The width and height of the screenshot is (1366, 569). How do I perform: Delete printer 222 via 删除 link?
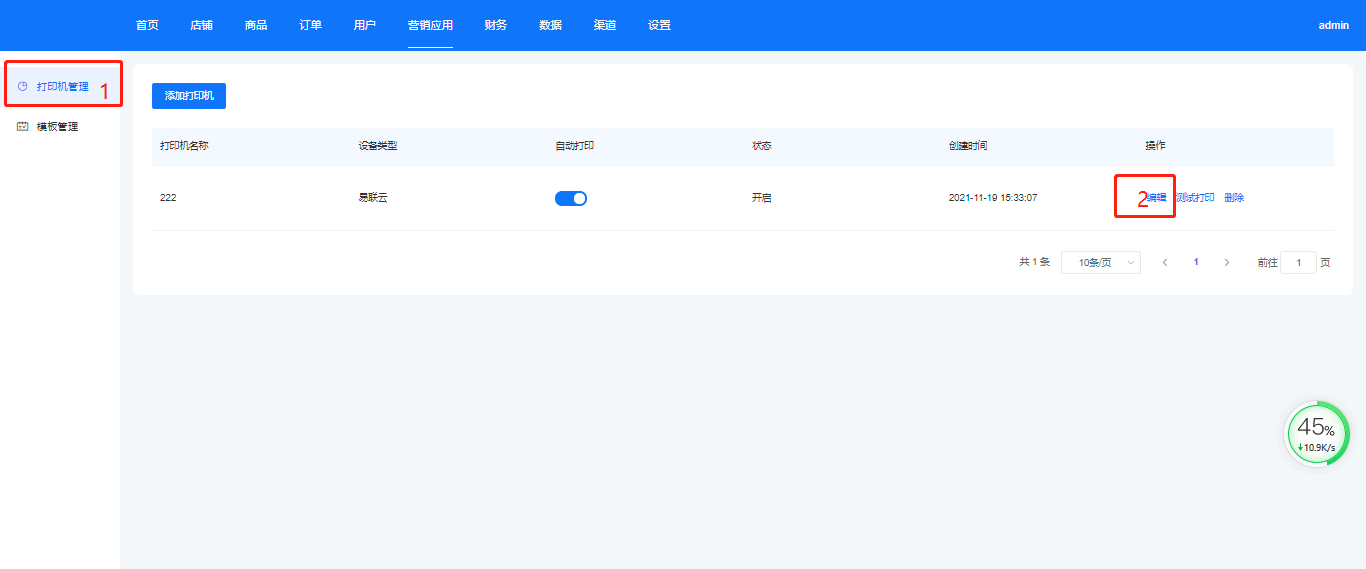(x=1234, y=198)
